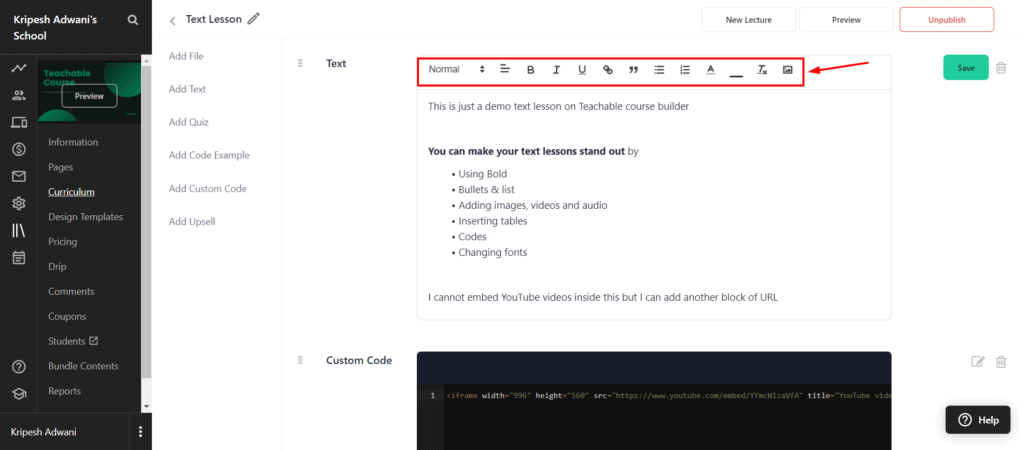Open the Normal paragraph style dropdown
This screenshot has height=450, width=1024.
pyautogui.click(x=456, y=69)
